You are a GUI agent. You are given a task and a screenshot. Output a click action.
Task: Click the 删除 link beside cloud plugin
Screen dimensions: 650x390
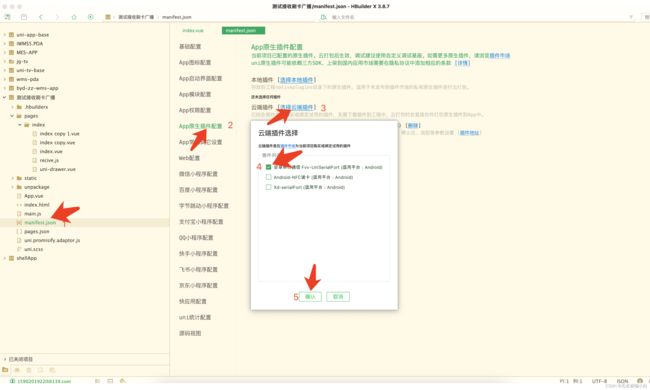click(412, 125)
